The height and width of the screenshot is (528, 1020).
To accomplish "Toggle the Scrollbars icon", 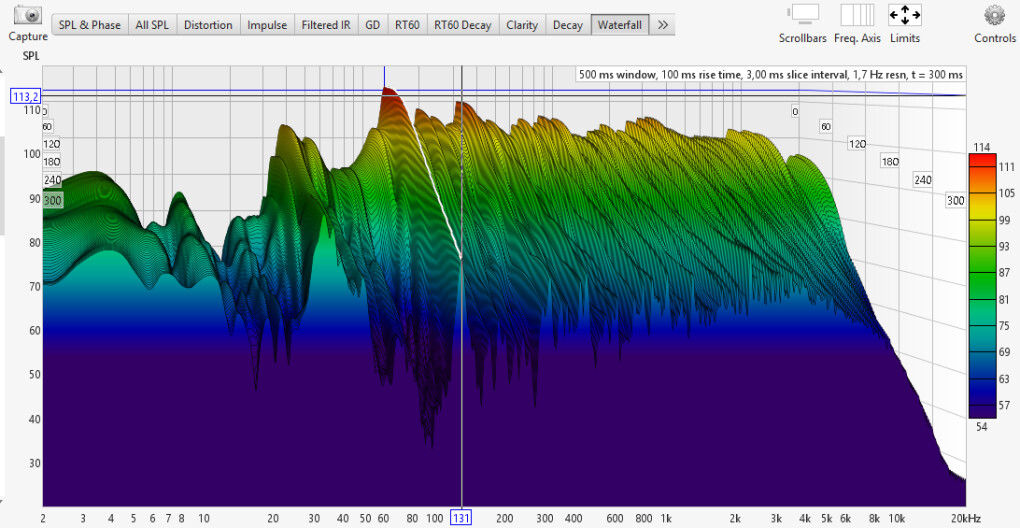I will [803, 14].
